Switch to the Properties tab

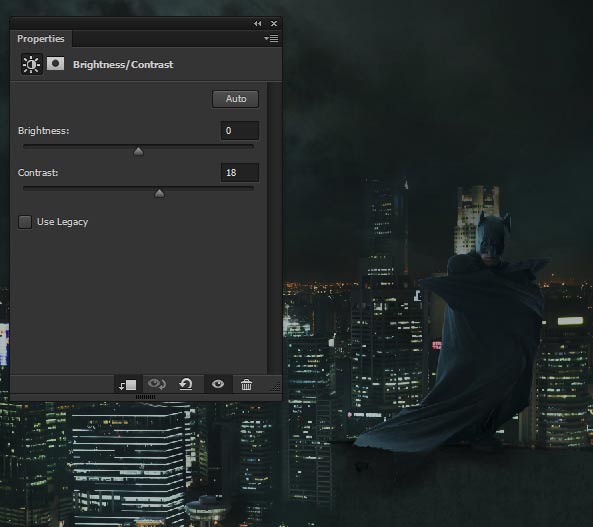pyautogui.click(x=41, y=39)
